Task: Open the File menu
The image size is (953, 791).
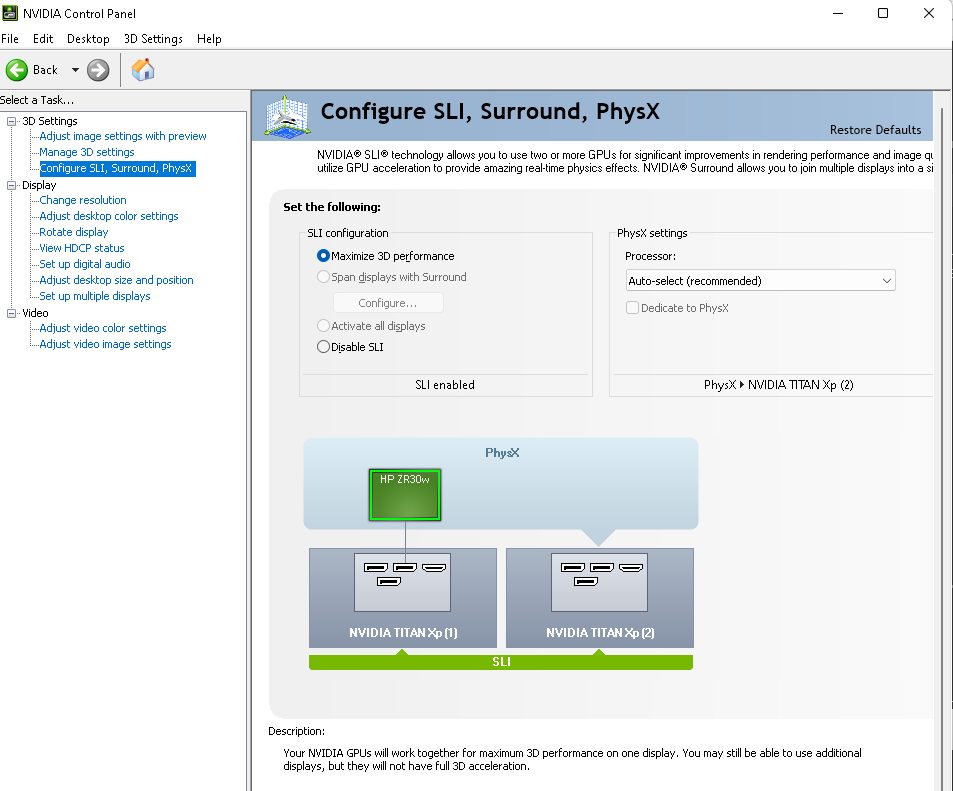Action: point(10,39)
